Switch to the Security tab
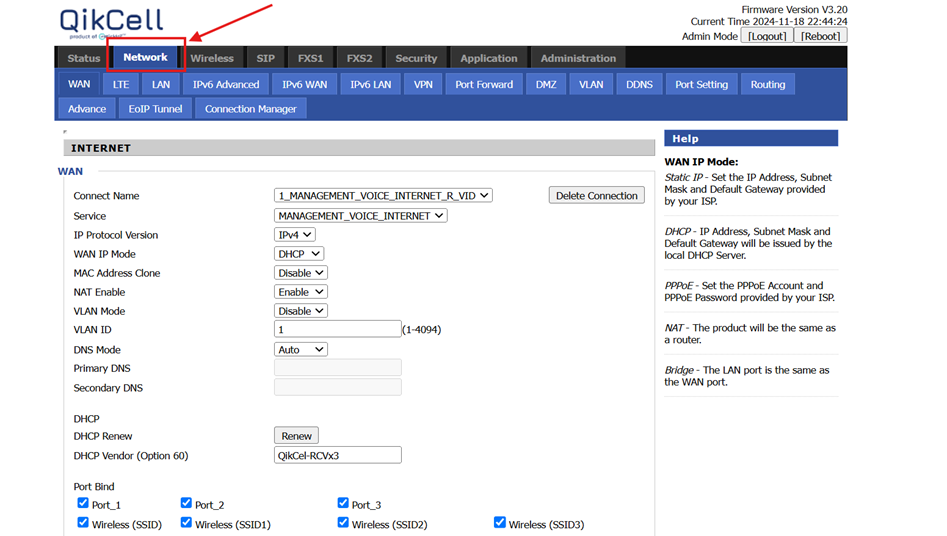 [x=416, y=58]
